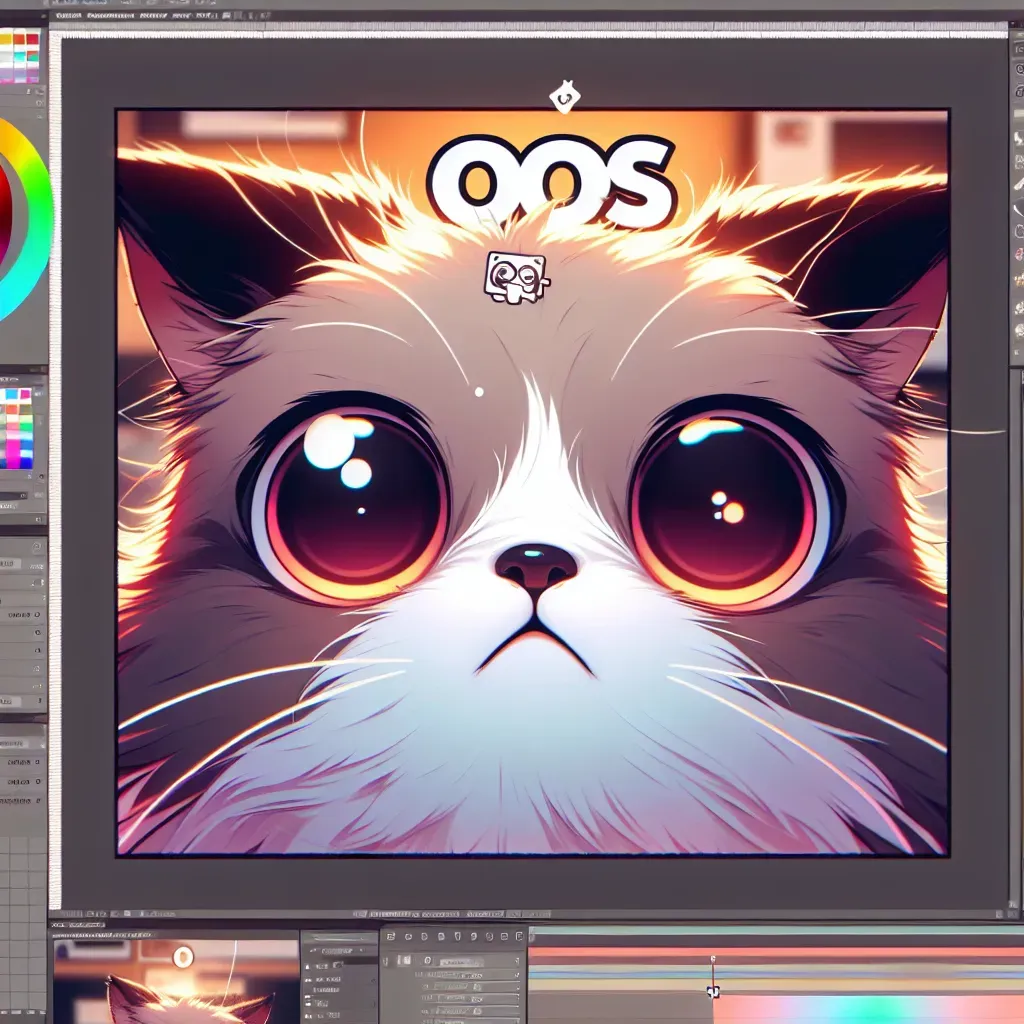Select the square emoji sticker on the cat's forehead
Screen dimensions: 1024x1024
[x=516, y=277]
